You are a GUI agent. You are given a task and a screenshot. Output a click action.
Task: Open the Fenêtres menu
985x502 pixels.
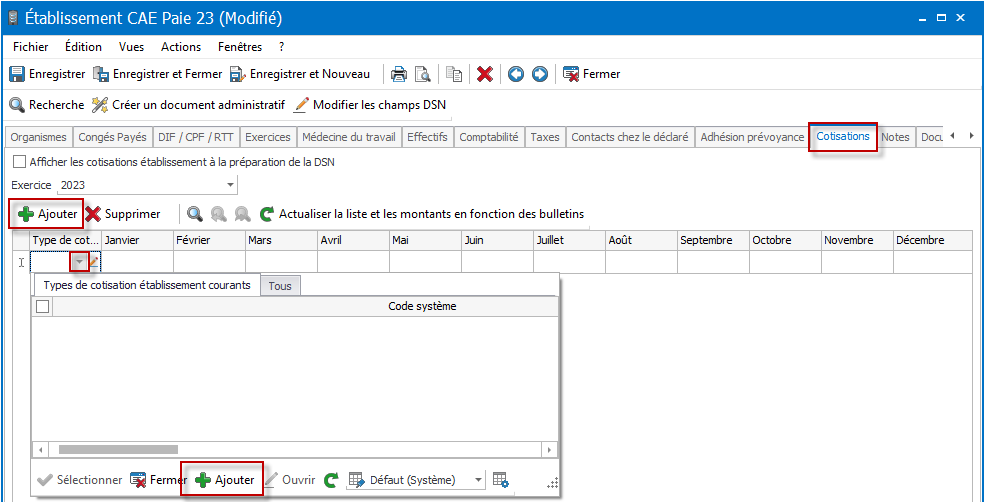[240, 47]
